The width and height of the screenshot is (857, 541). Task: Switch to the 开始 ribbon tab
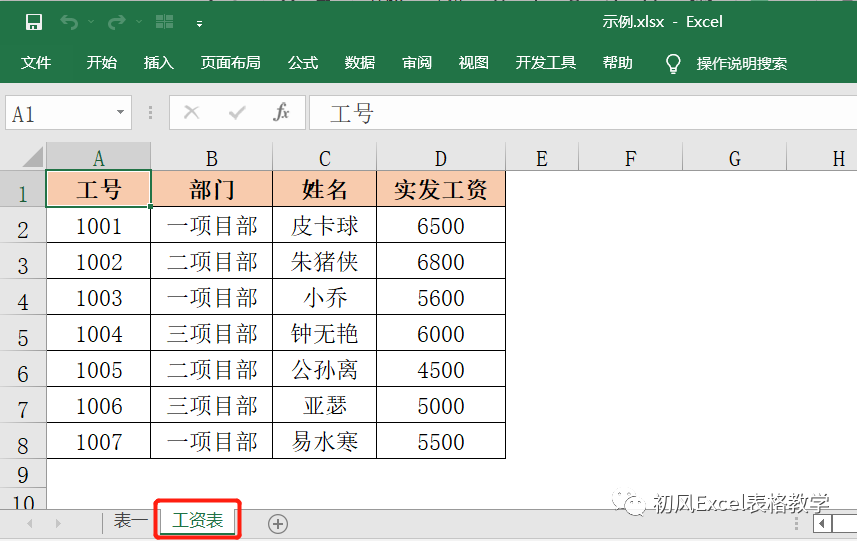coord(102,63)
